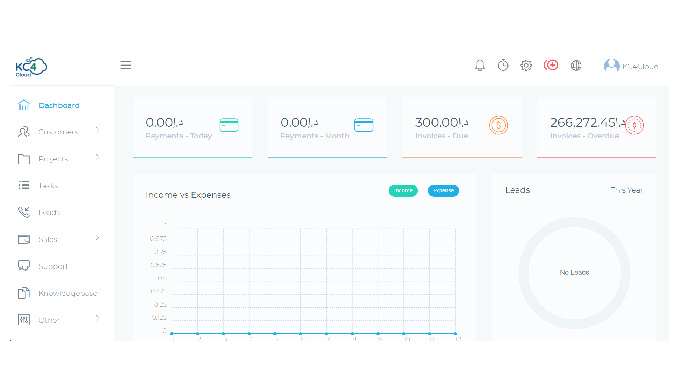Toggle the blue Expense chart legend

[x=443, y=190]
